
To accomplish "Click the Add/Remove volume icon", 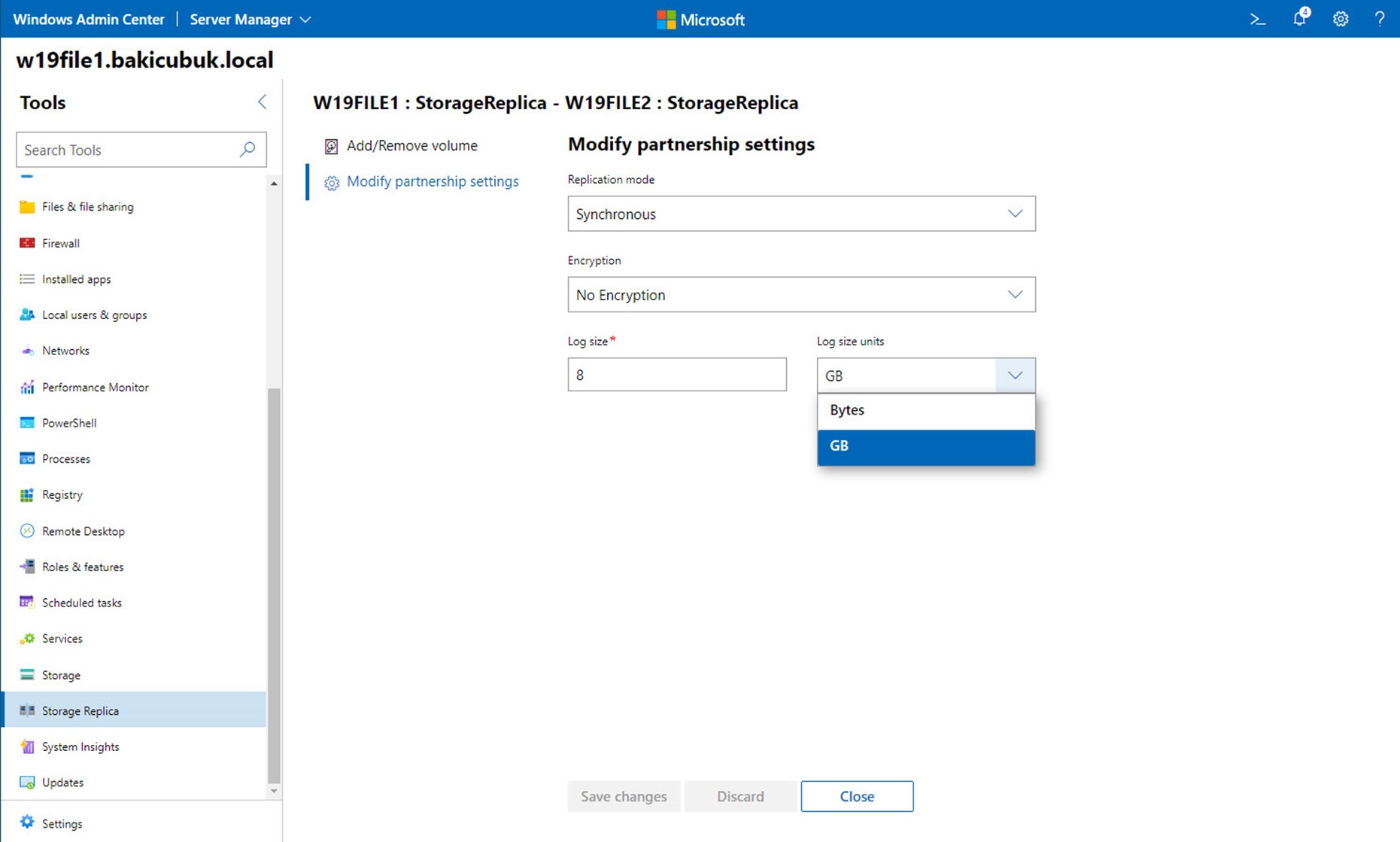I will pyautogui.click(x=331, y=146).
